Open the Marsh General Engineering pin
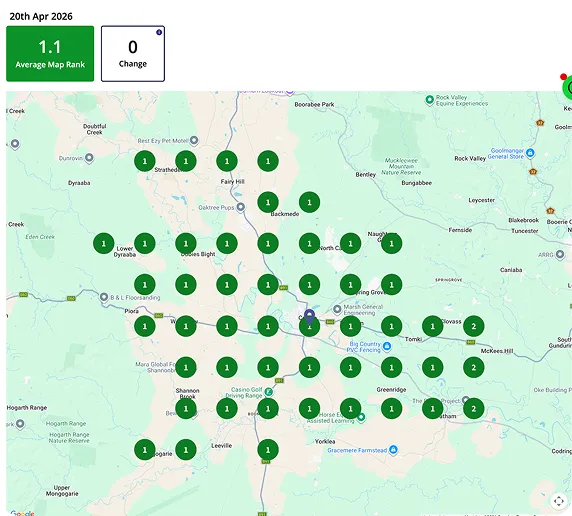Image resolution: width=572 pixels, height=516 pixels. (337, 309)
